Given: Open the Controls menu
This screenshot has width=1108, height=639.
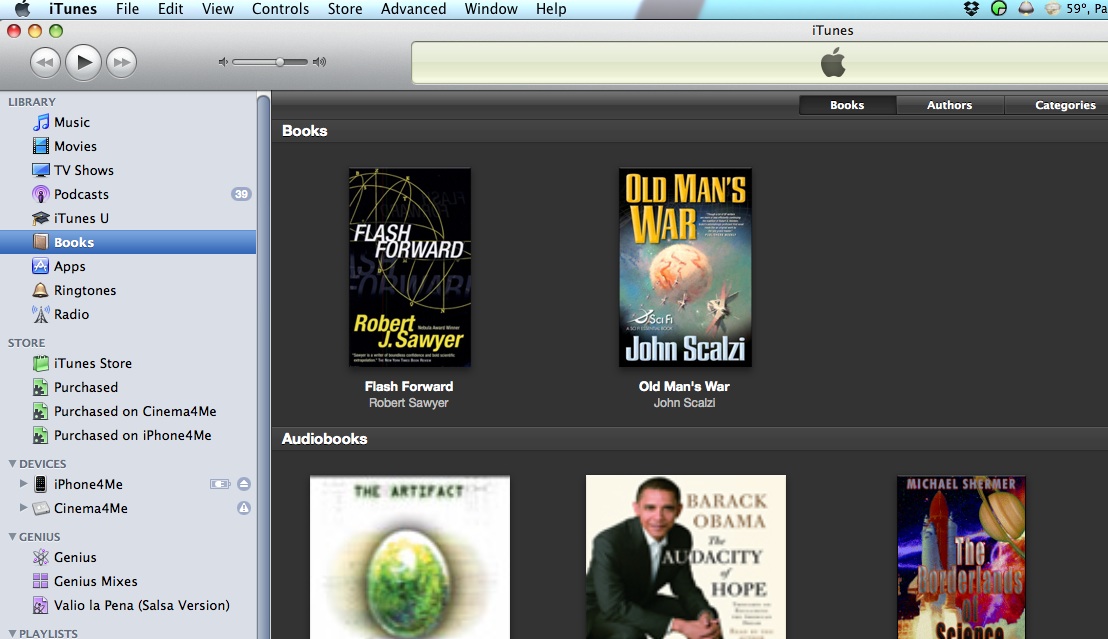Looking at the screenshot, I should click(x=281, y=9).
